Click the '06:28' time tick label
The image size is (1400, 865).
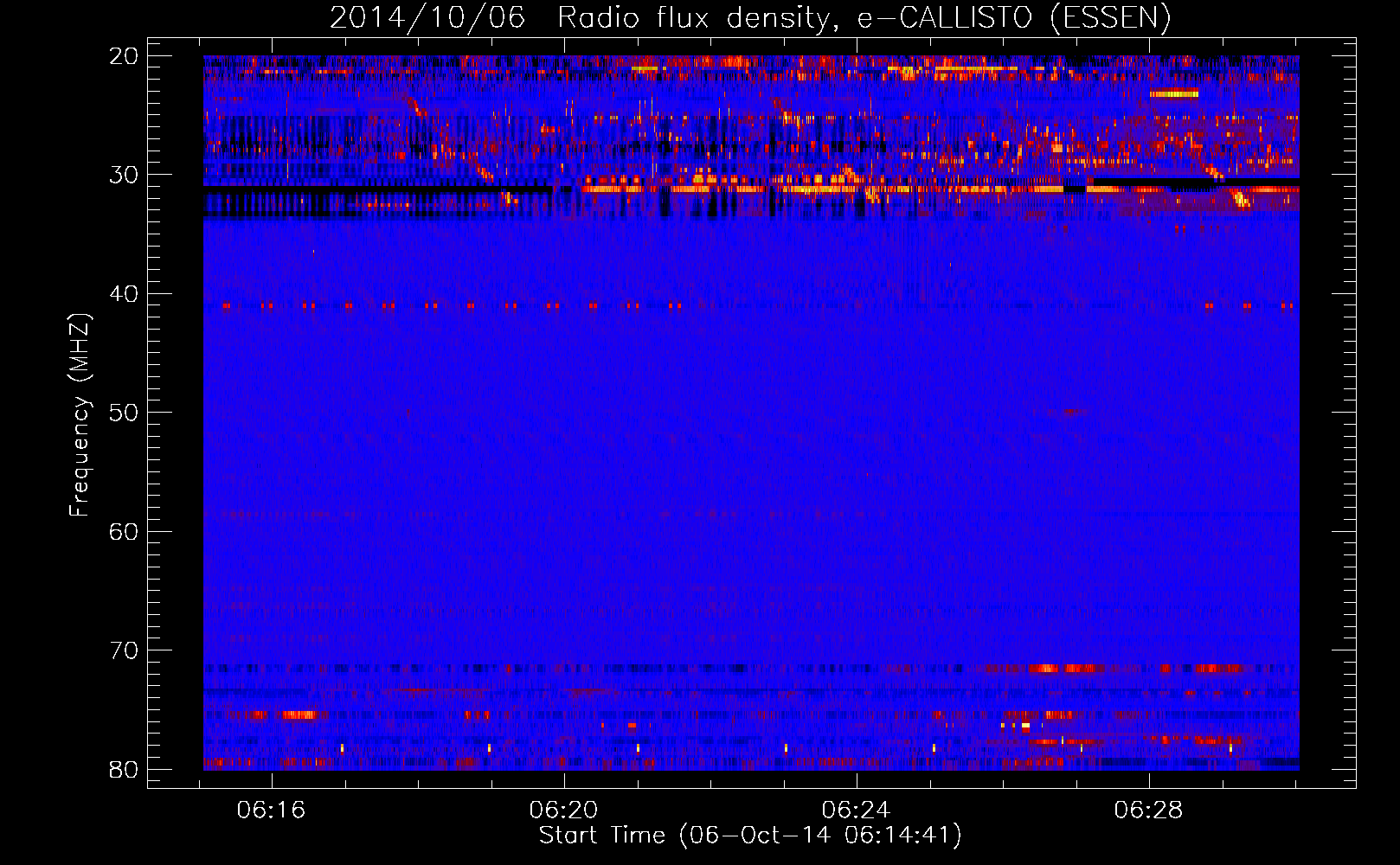pos(1149,811)
